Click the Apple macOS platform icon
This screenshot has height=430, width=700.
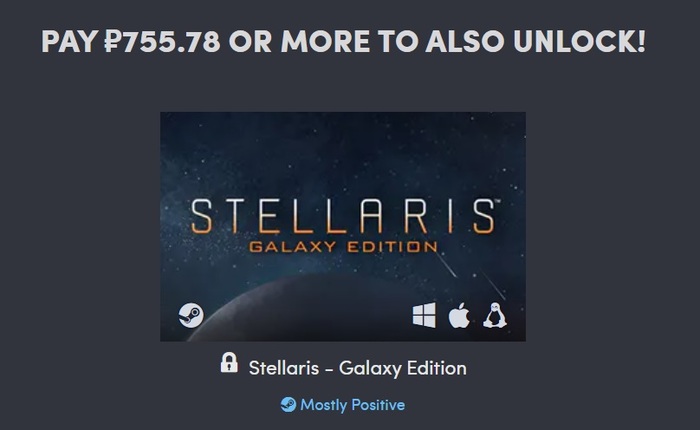tap(459, 316)
